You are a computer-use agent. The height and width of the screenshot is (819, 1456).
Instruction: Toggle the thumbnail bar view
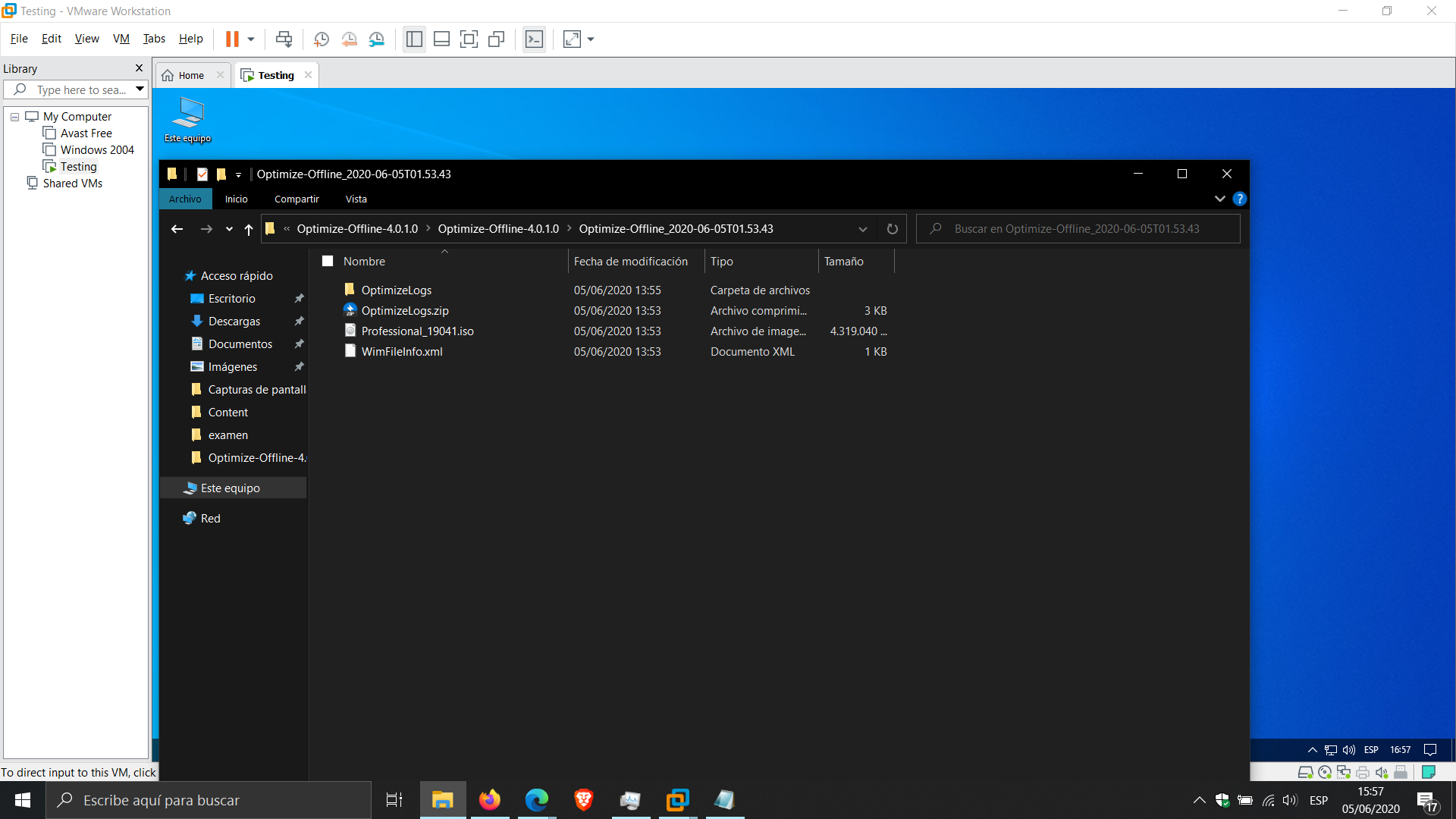[441, 39]
